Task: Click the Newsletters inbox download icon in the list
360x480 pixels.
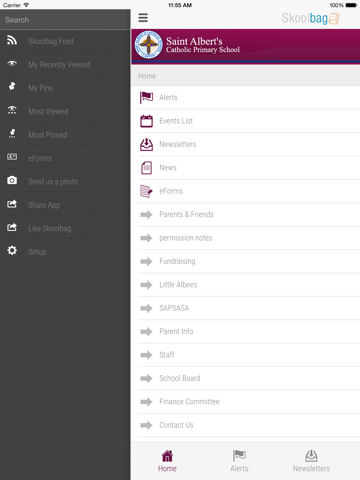Action: (x=146, y=144)
